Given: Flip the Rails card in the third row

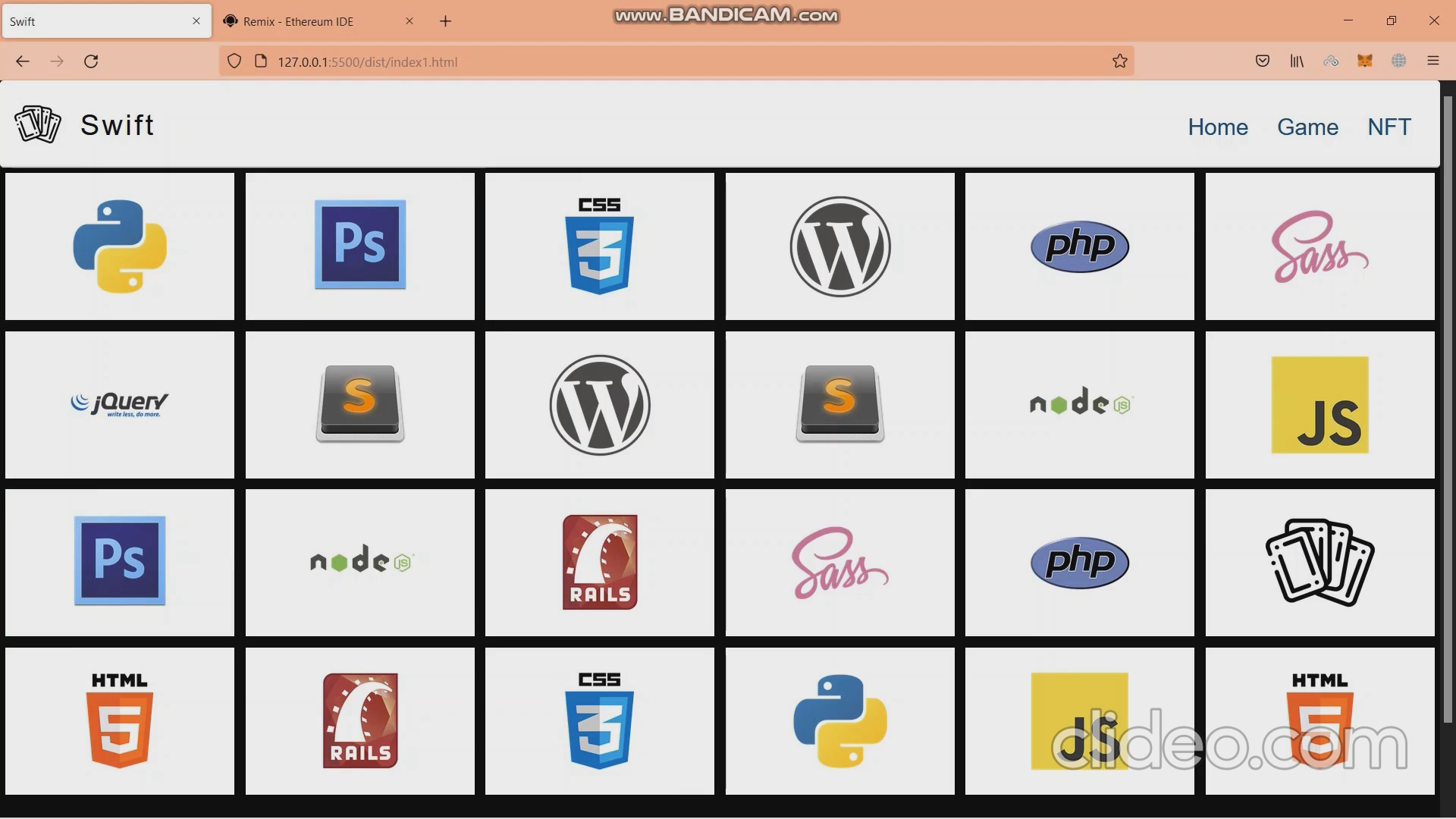Looking at the screenshot, I should click(x=600, y=563).
